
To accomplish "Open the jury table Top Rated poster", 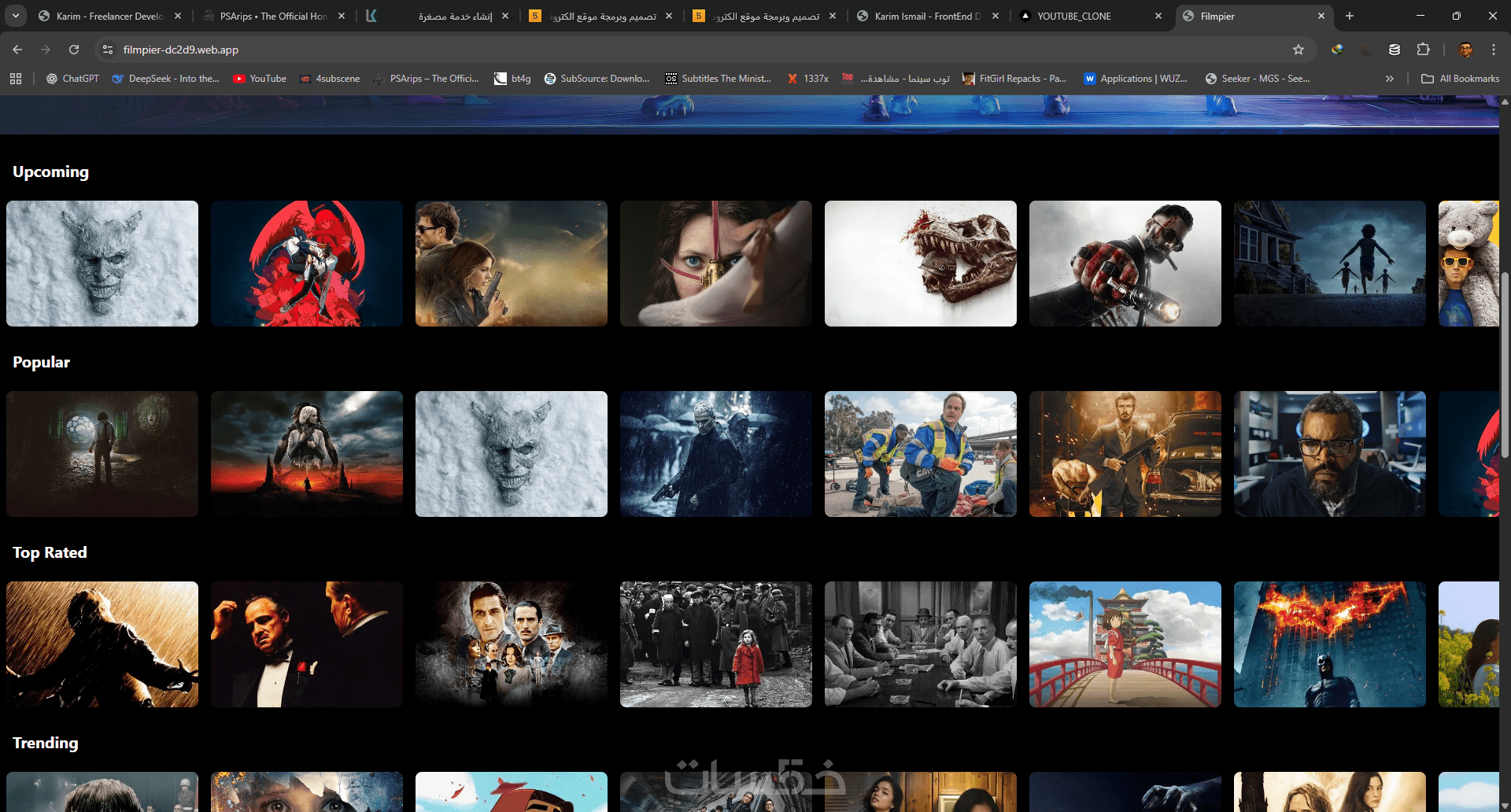I will tap(921, 644).
